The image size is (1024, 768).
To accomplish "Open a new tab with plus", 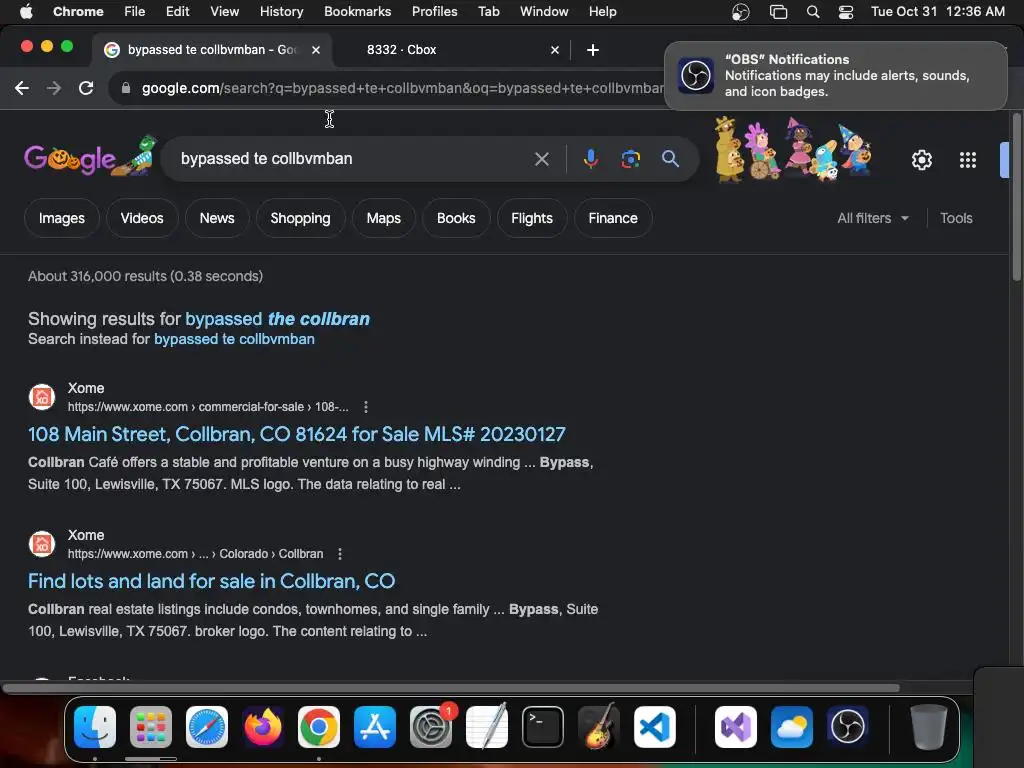I will [x=592, y=50].
